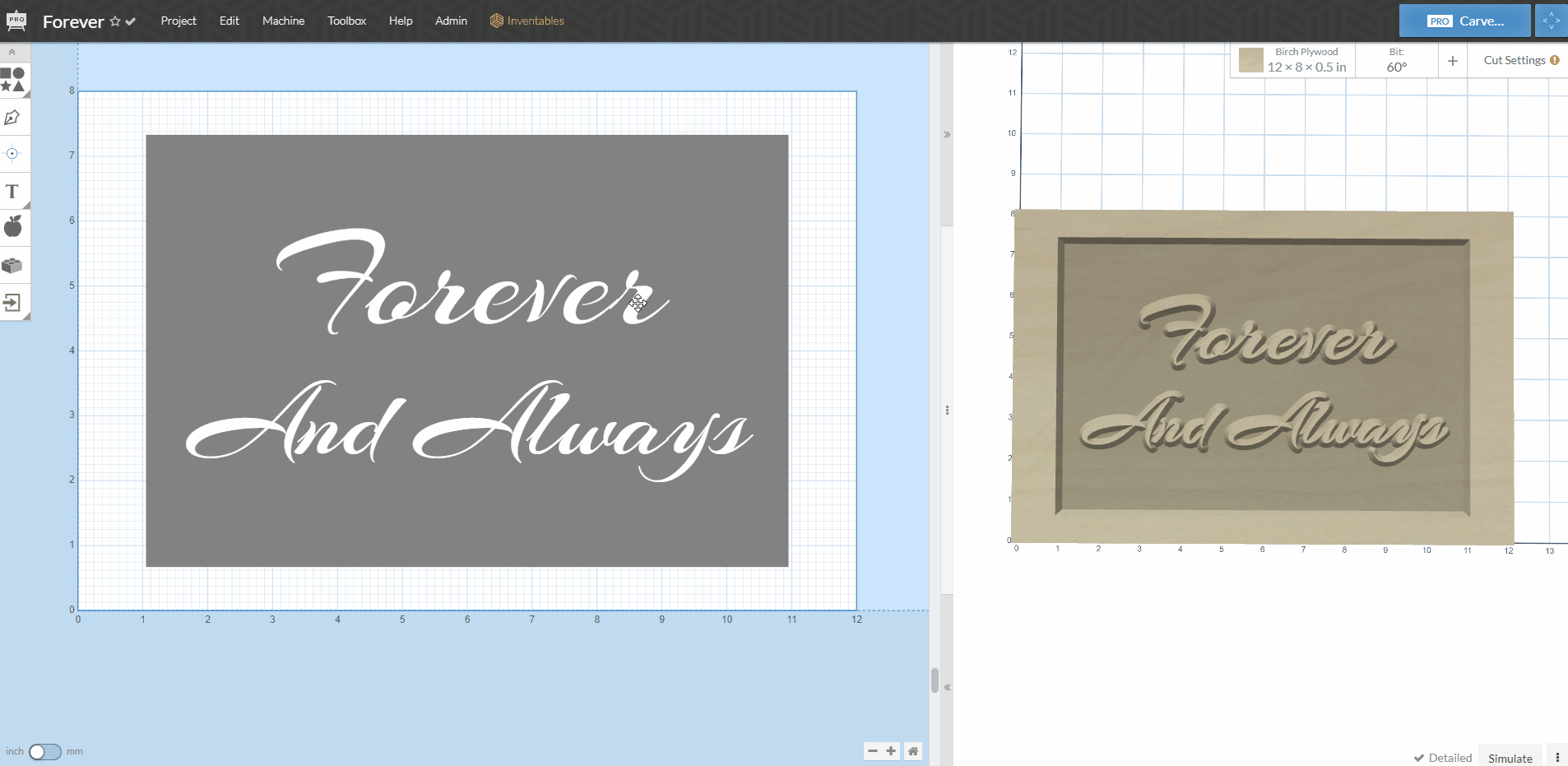The width and height of the screenshot is (1568, 766).
Task: Open the Machine menu
Action: 283,21
